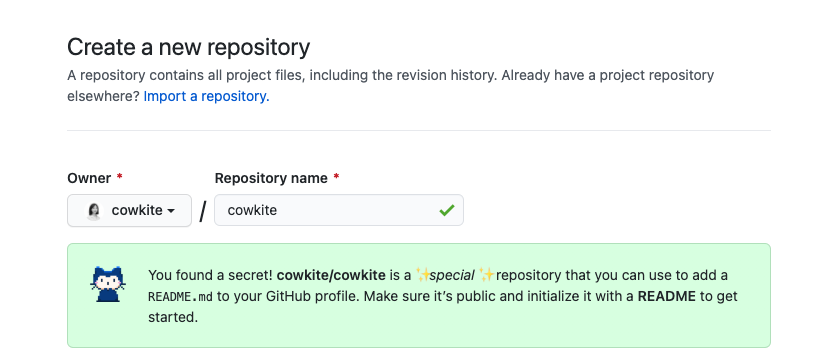The height and width of the screenshot is (362, 822).
Task: Click the Repository name field label
Action: (x=271, y=179)
